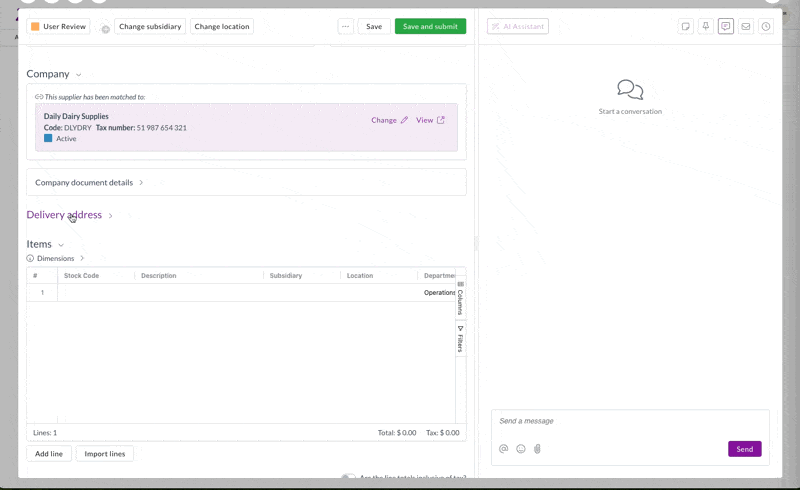Click the Add line button
Image resolution: width=800 pixels, height=490 pixels.
pos(49,454)
